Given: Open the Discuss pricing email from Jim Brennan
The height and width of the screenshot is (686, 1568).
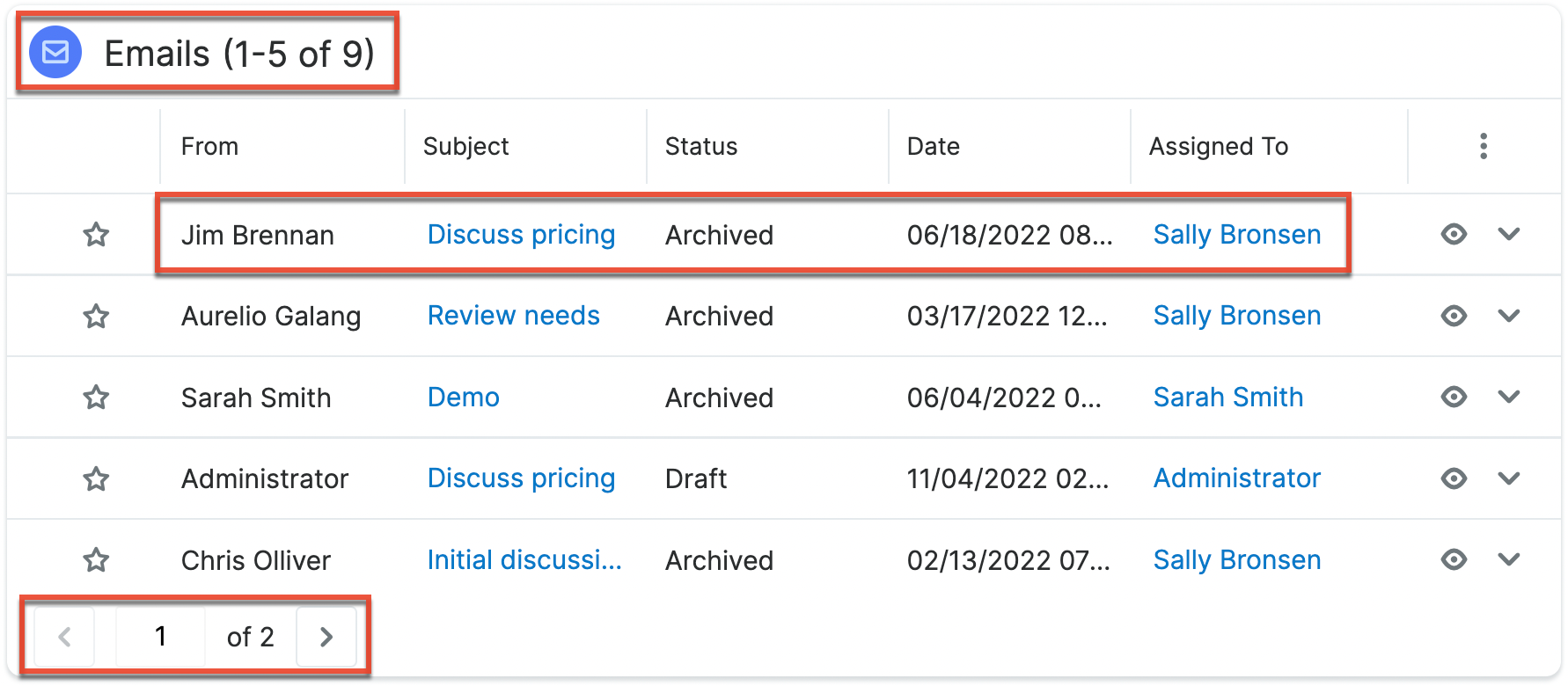Looking at the screenshot, I should [x=521, y=234].
